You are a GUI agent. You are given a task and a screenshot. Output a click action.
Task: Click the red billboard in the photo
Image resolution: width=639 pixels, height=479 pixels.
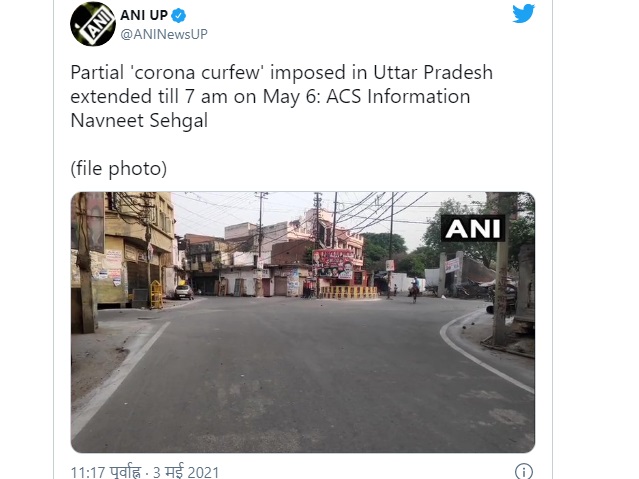tap(333, 264)
